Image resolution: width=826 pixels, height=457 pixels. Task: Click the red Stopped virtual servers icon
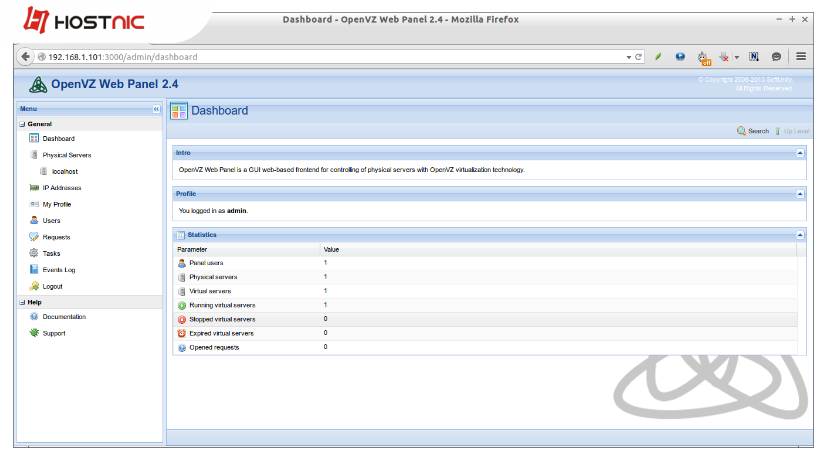(x=182, y=320)
